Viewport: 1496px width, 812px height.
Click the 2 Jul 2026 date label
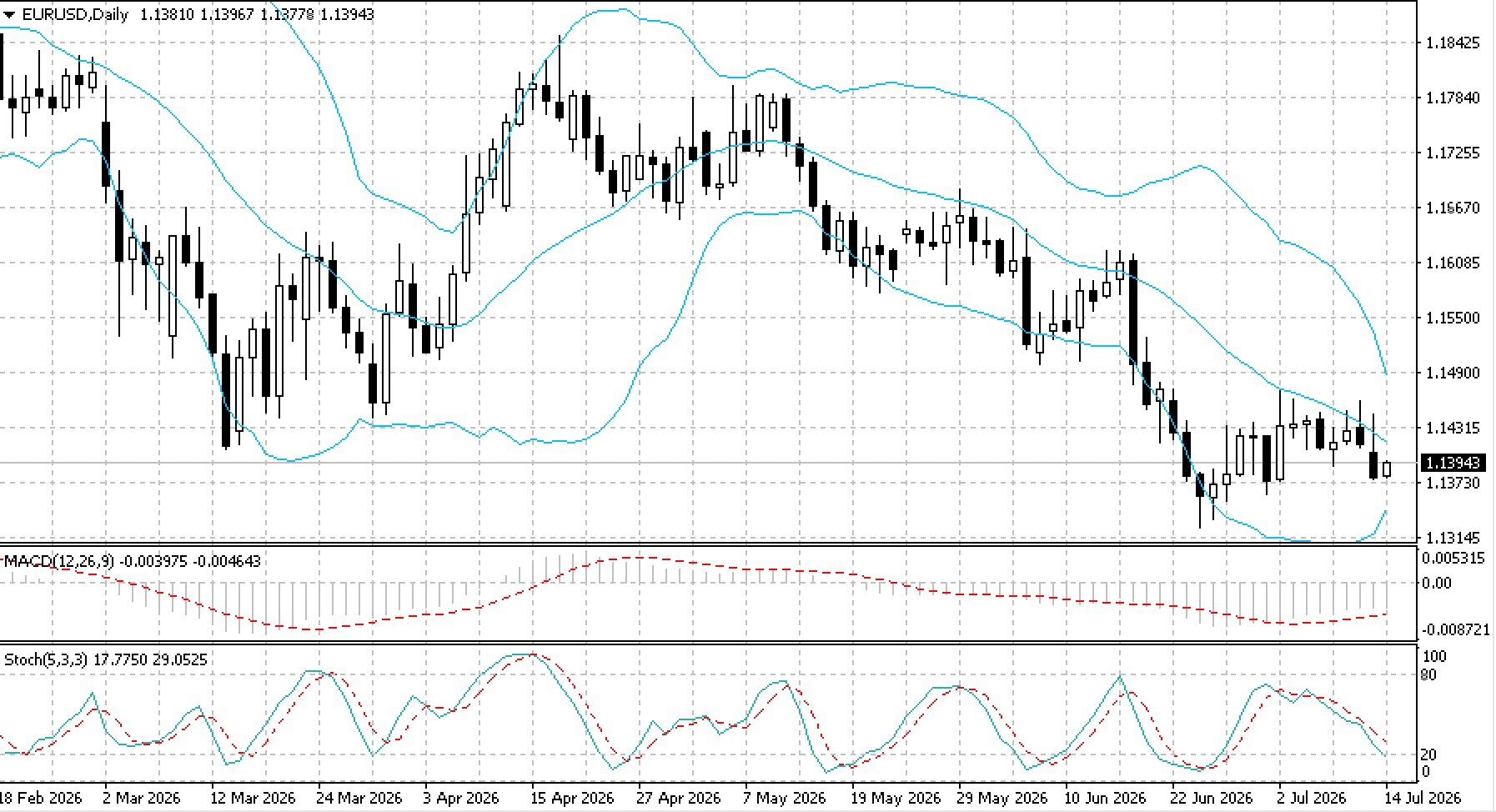(1312, 798)
